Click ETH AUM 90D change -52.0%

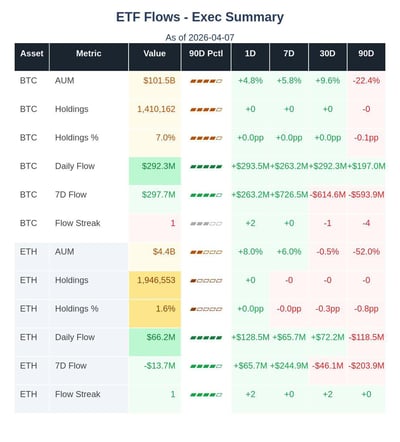coord(366,252)
